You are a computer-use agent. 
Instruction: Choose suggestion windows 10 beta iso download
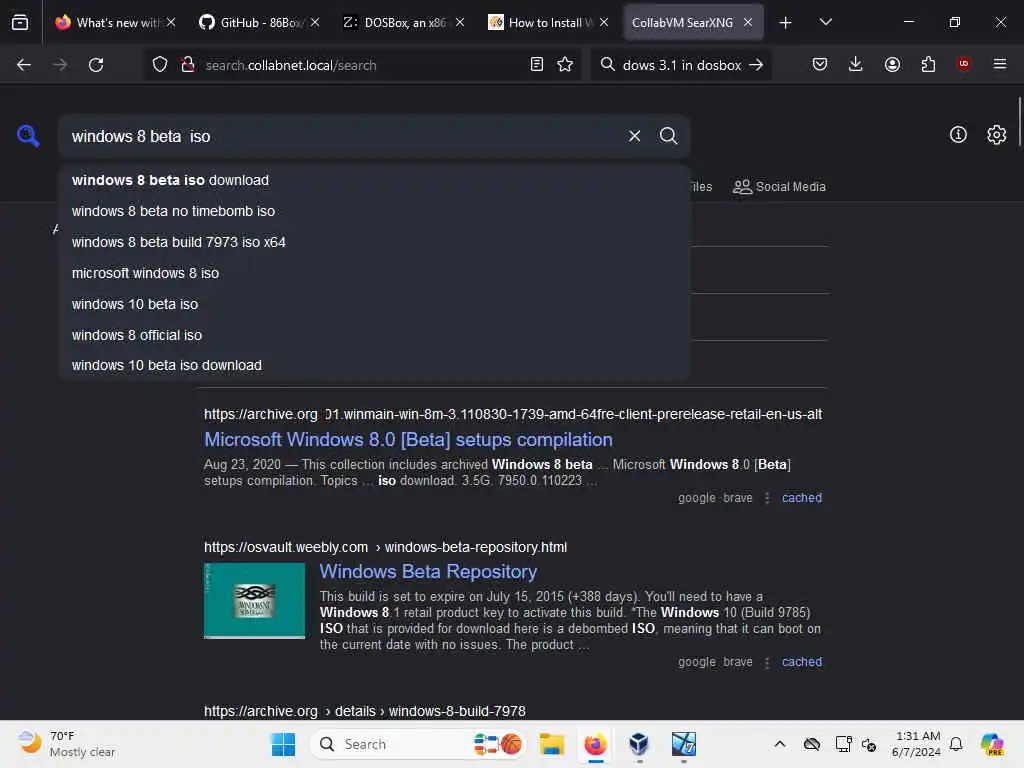[x=374, y=365]
